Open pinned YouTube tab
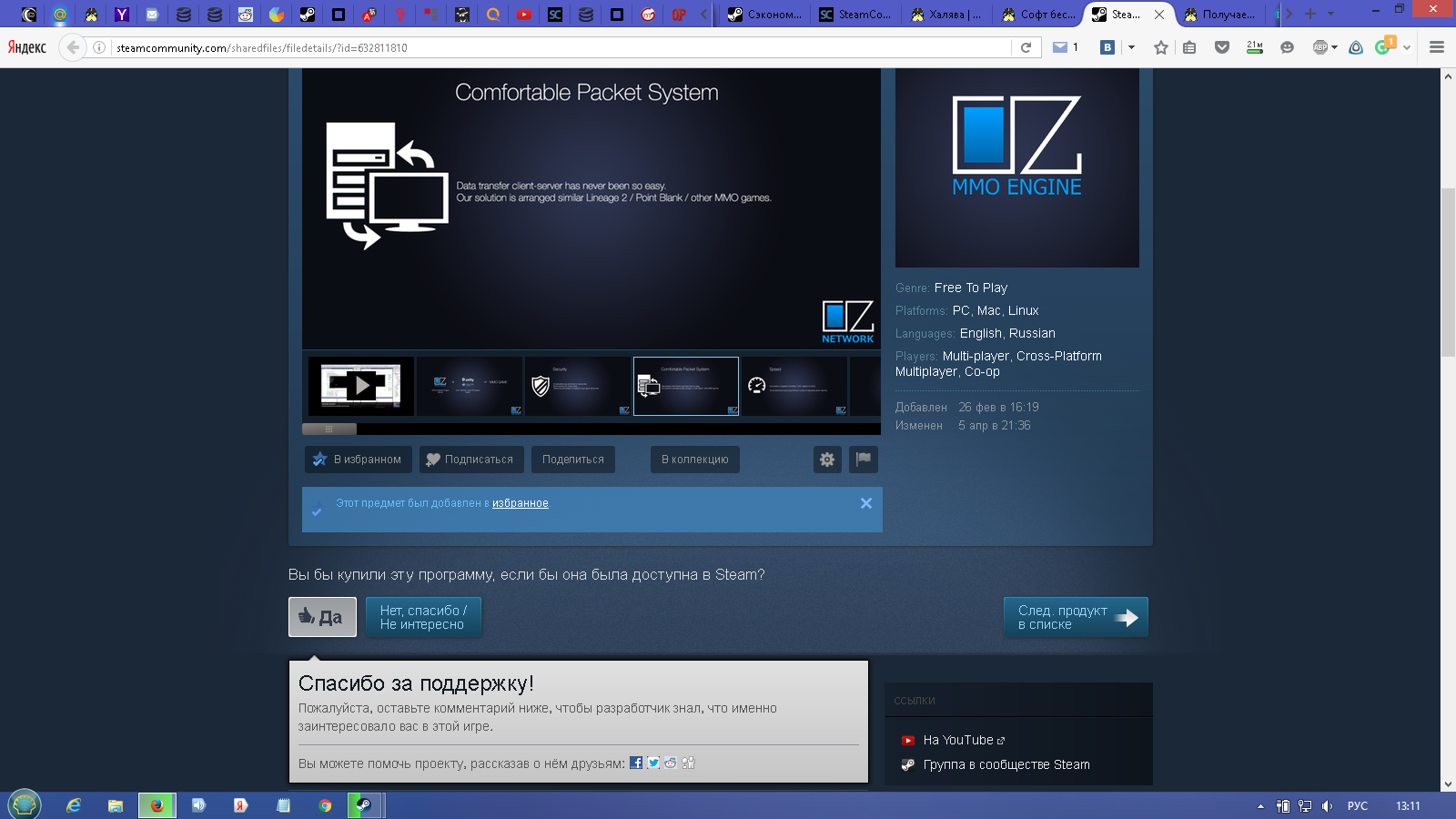 point(524,15)
